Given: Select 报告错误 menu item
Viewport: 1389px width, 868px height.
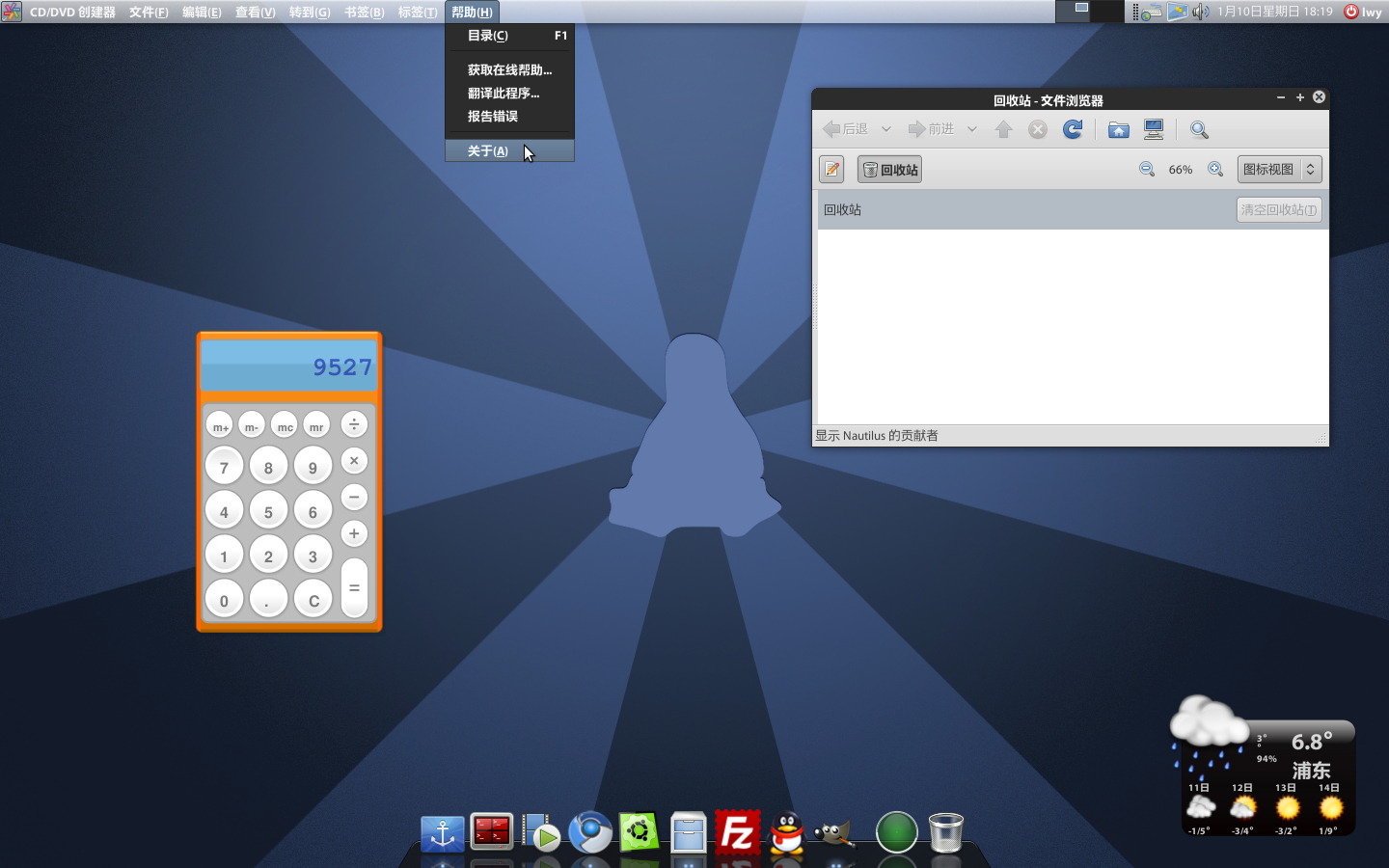Looking at the screenshot, I should tap(510, 117).
